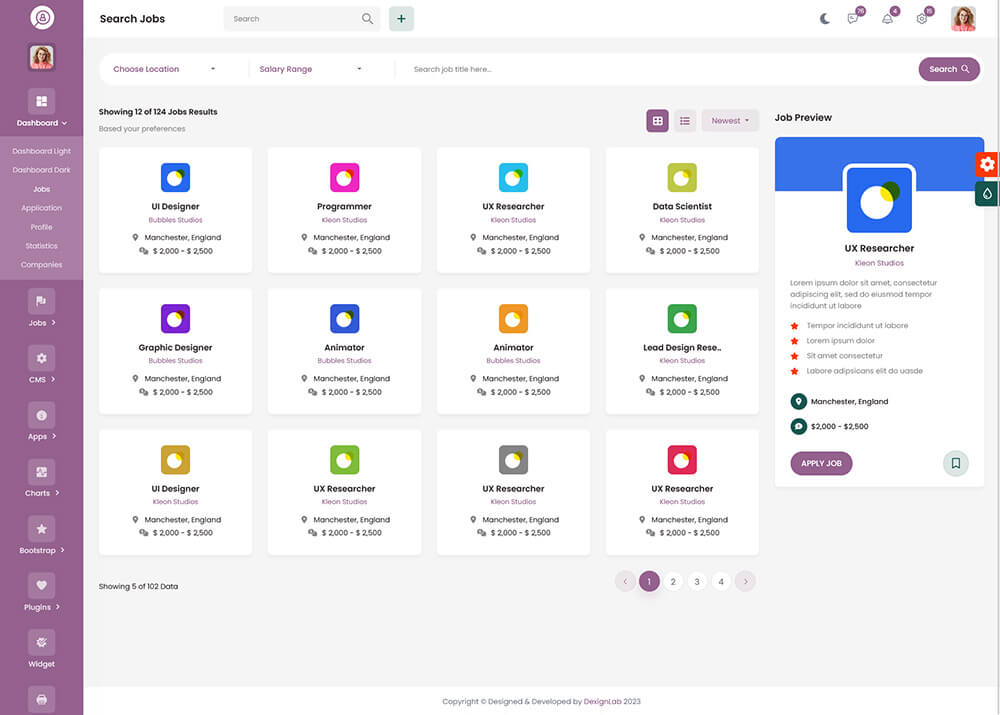Click the APPLY JOB button
The width and height of the screenshot is (1000, 715).
click(x=821, y=463)
